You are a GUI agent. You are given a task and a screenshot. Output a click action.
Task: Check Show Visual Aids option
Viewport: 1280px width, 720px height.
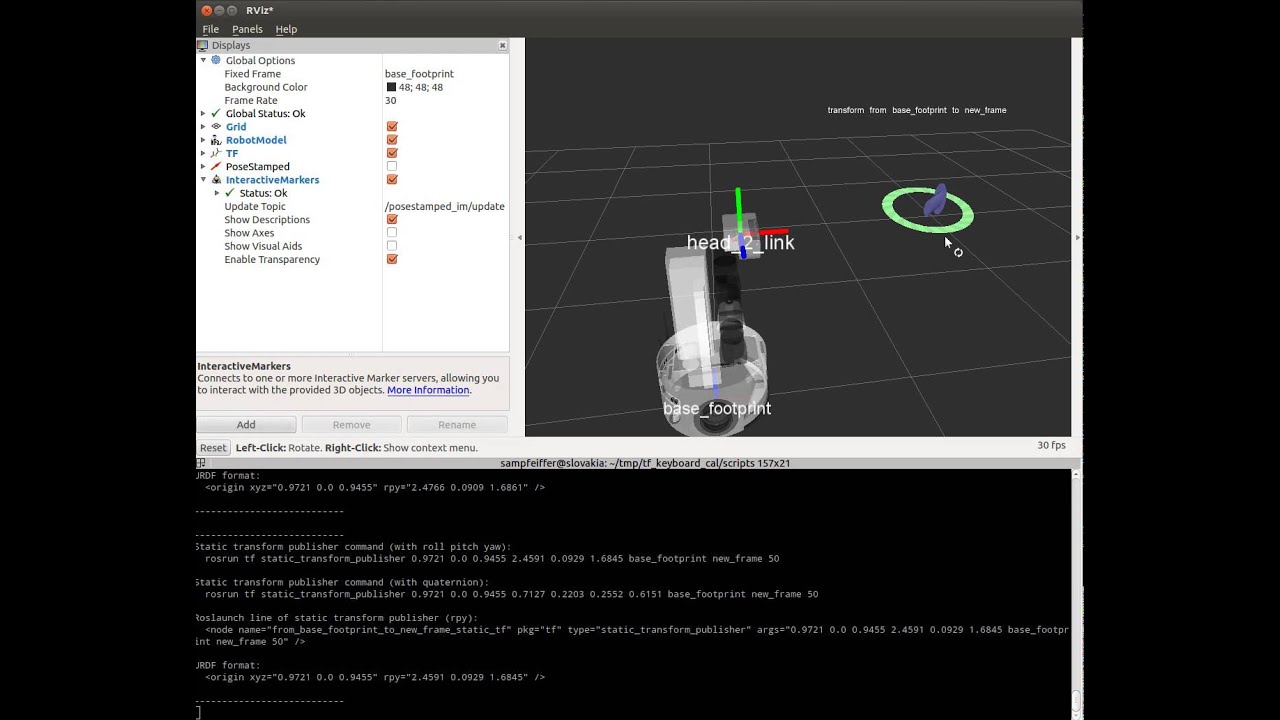[392, 246]
